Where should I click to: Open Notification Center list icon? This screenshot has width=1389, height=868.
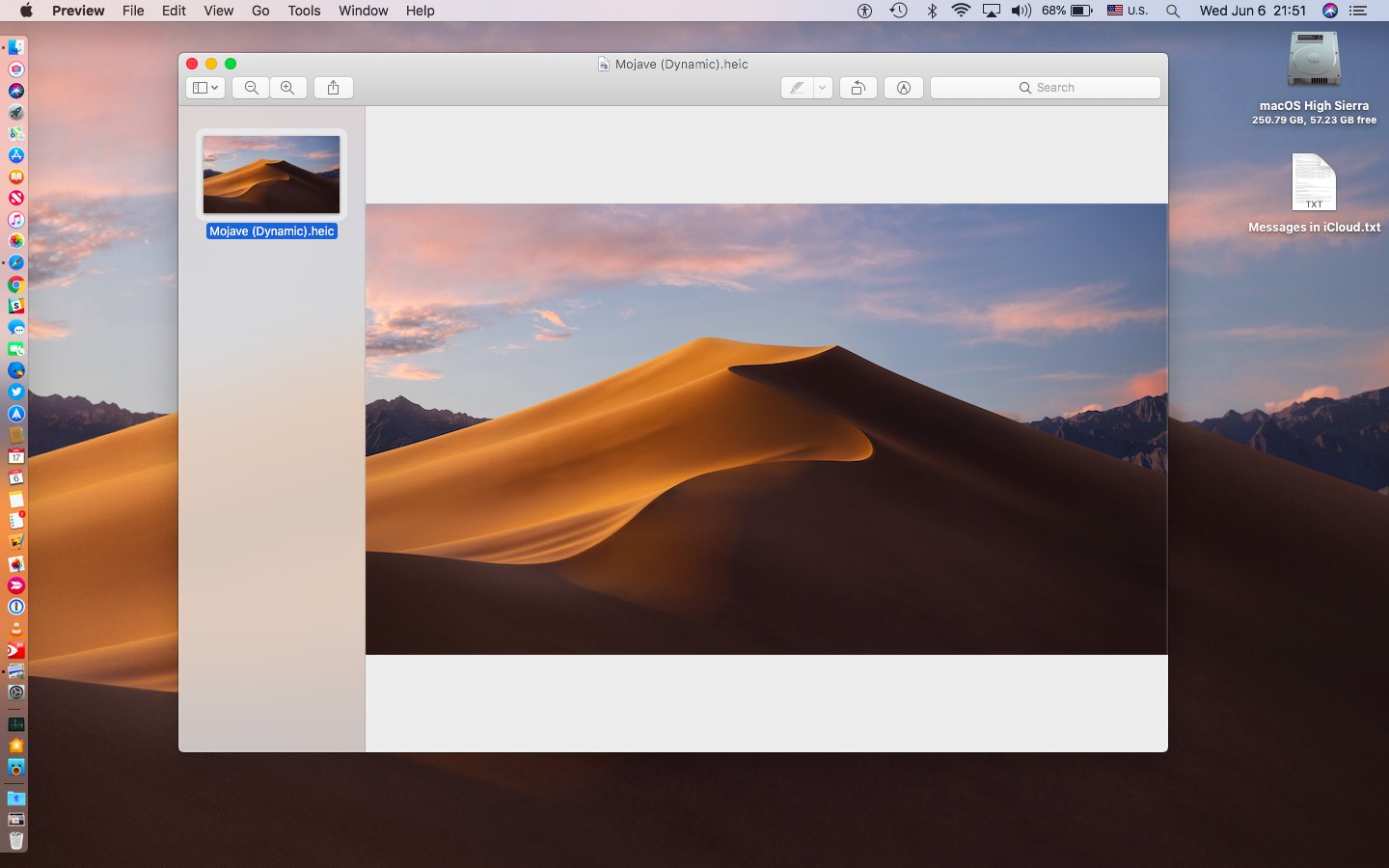click(x=1358, y=11)
